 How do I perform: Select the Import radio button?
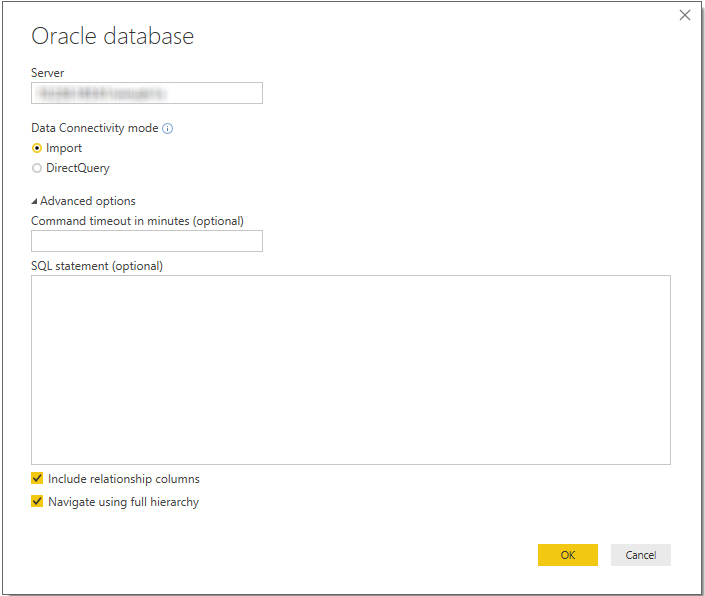point(37,148)
